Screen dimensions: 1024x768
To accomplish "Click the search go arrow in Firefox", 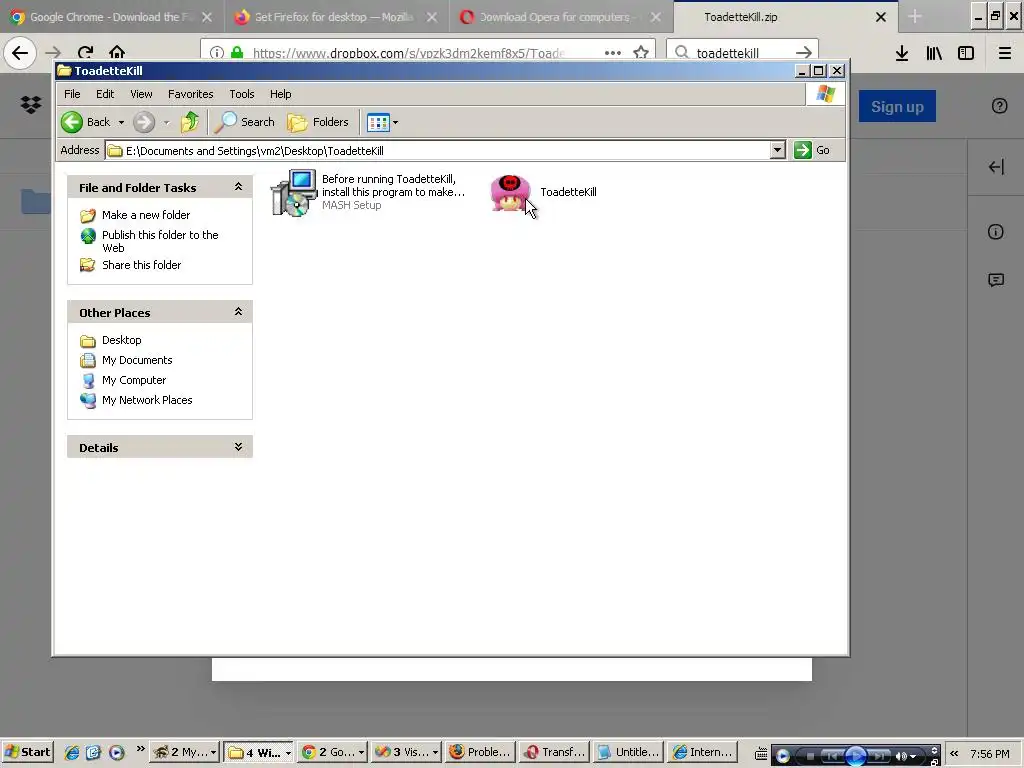I will tap(804, 52).
